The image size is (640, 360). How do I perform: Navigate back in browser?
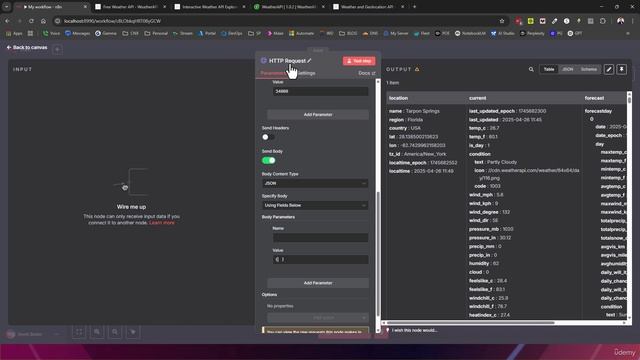(x=7, y=21)
